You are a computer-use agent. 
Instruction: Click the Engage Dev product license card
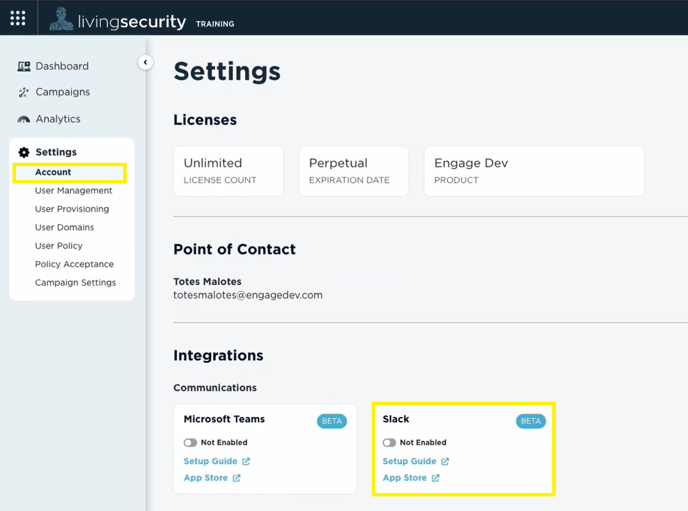534,171
